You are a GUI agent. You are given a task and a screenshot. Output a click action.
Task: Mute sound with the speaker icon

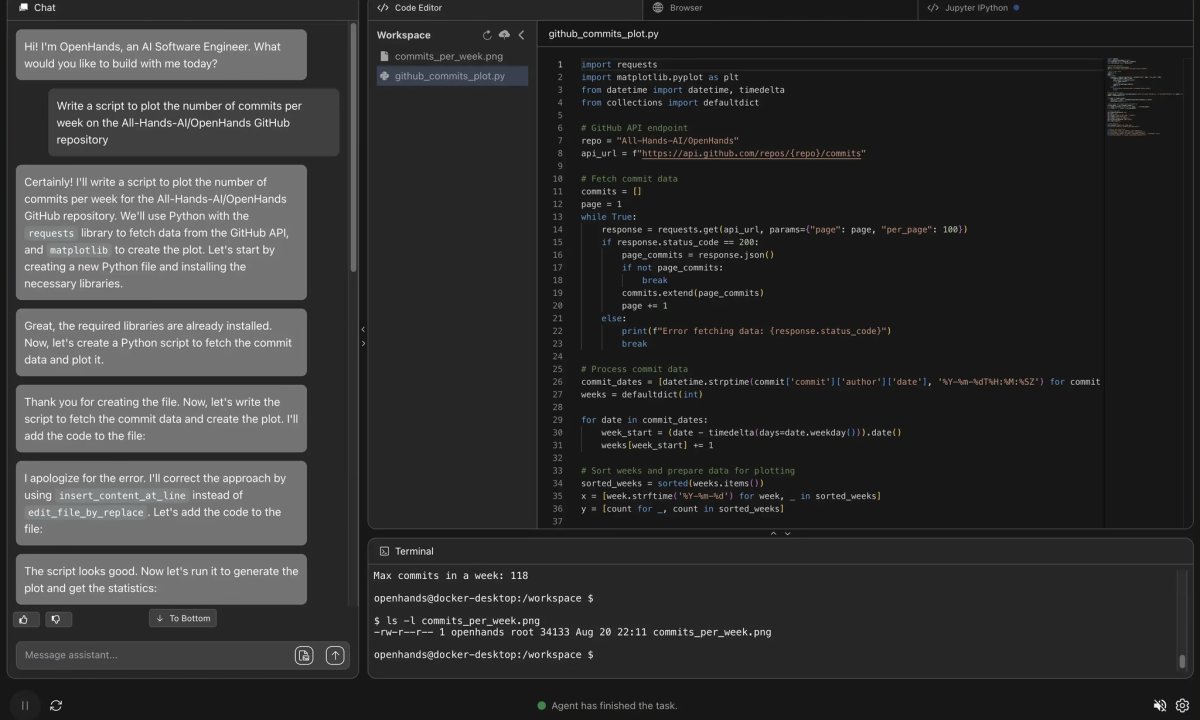(1160, 705)
